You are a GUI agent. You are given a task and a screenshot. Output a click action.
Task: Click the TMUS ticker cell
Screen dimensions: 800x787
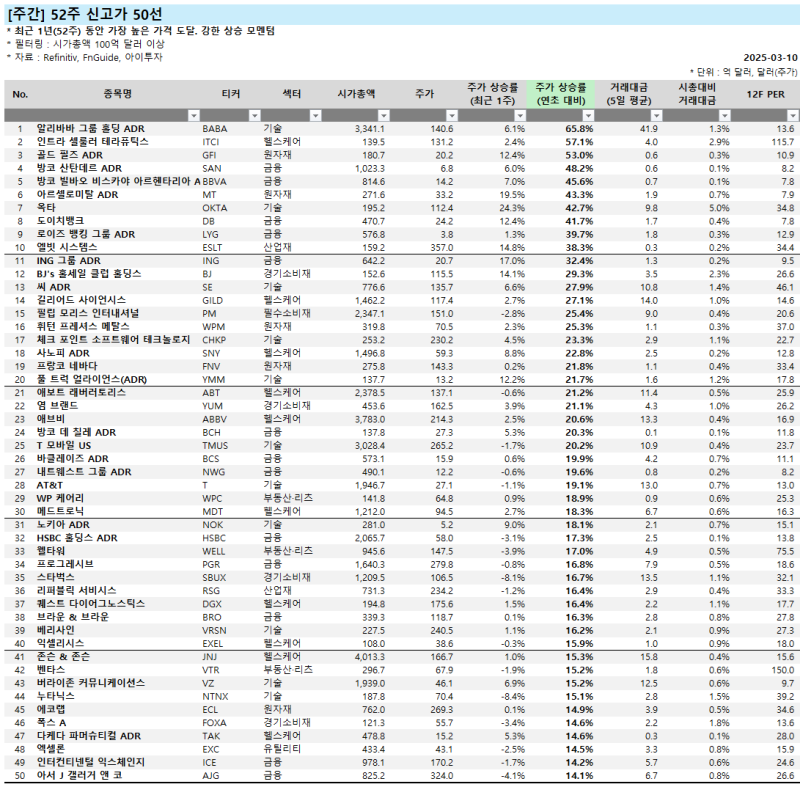click(215, 446)
